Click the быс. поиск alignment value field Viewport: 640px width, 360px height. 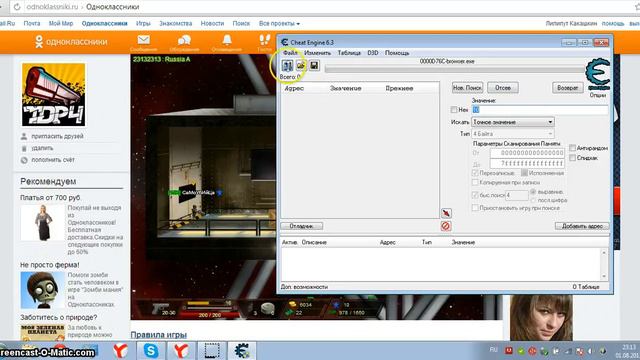click(517, 195)
